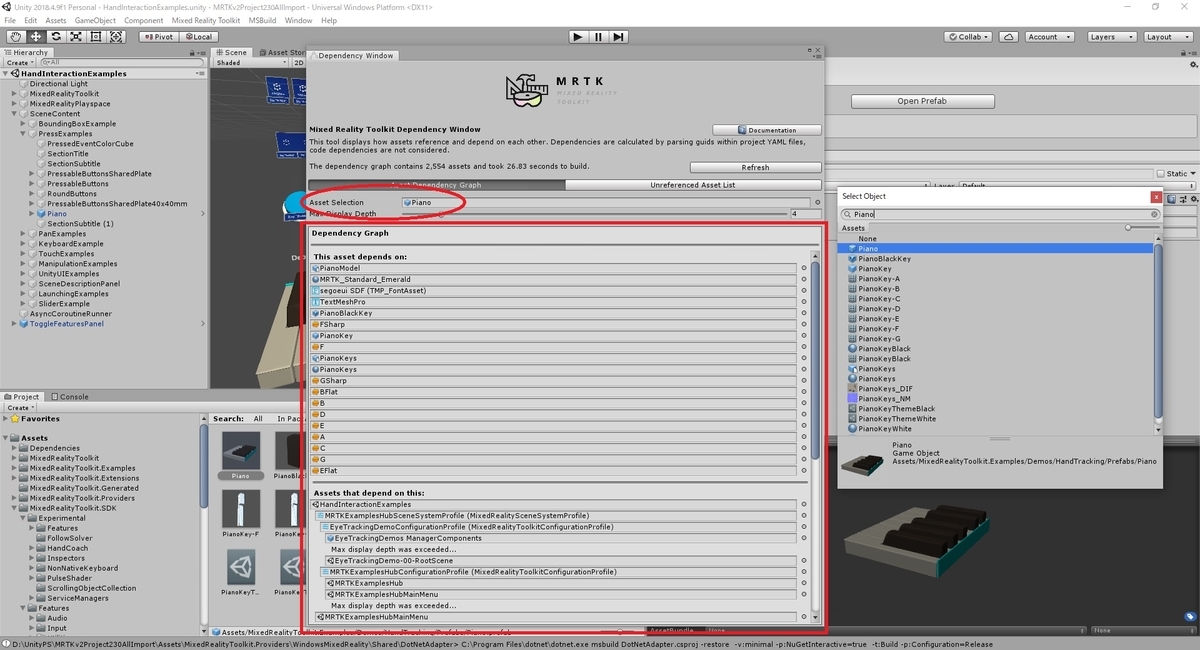The width and height of the screenshot is (1200, 650).
Task: Select the combined Transform tool
Action: click(117, 37)
